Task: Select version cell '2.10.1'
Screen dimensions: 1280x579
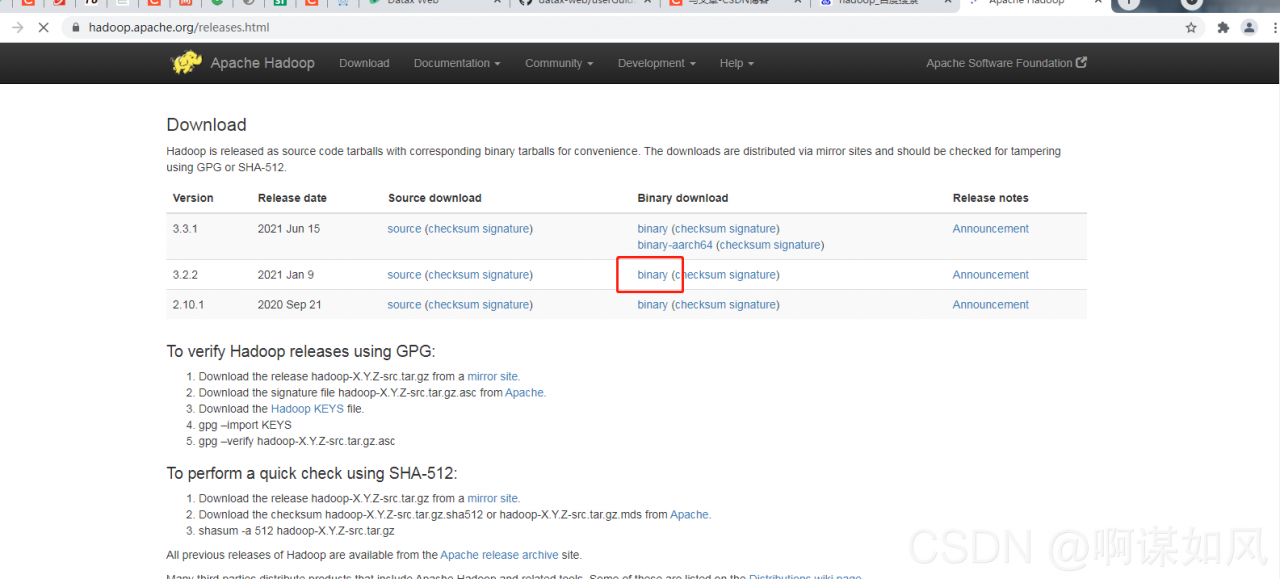Action: tap(188, 305)
